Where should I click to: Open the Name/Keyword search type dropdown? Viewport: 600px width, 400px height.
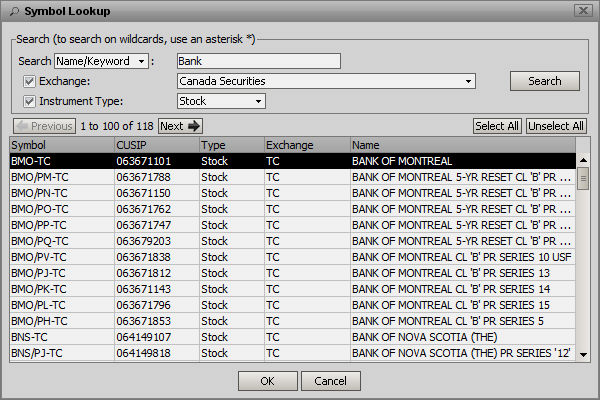[101, 61]
